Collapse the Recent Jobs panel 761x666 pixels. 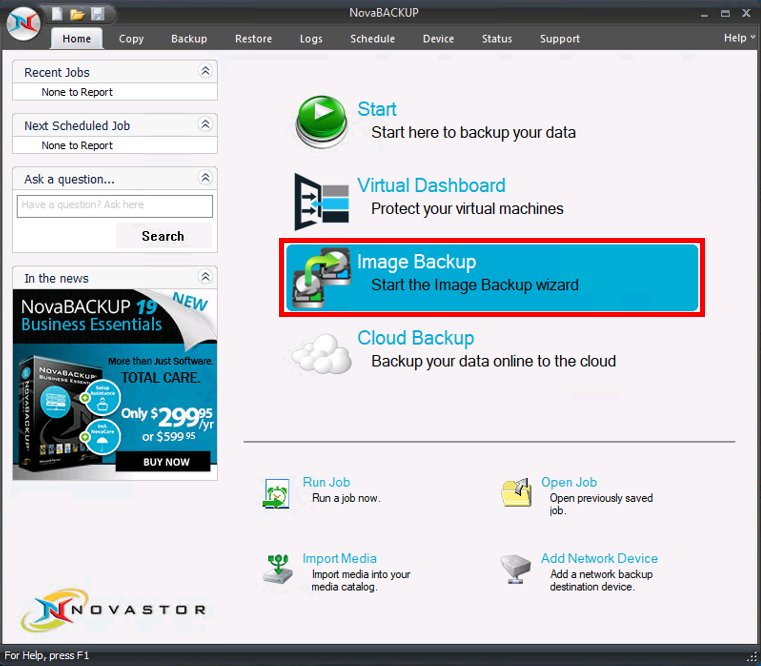point(205,72)
